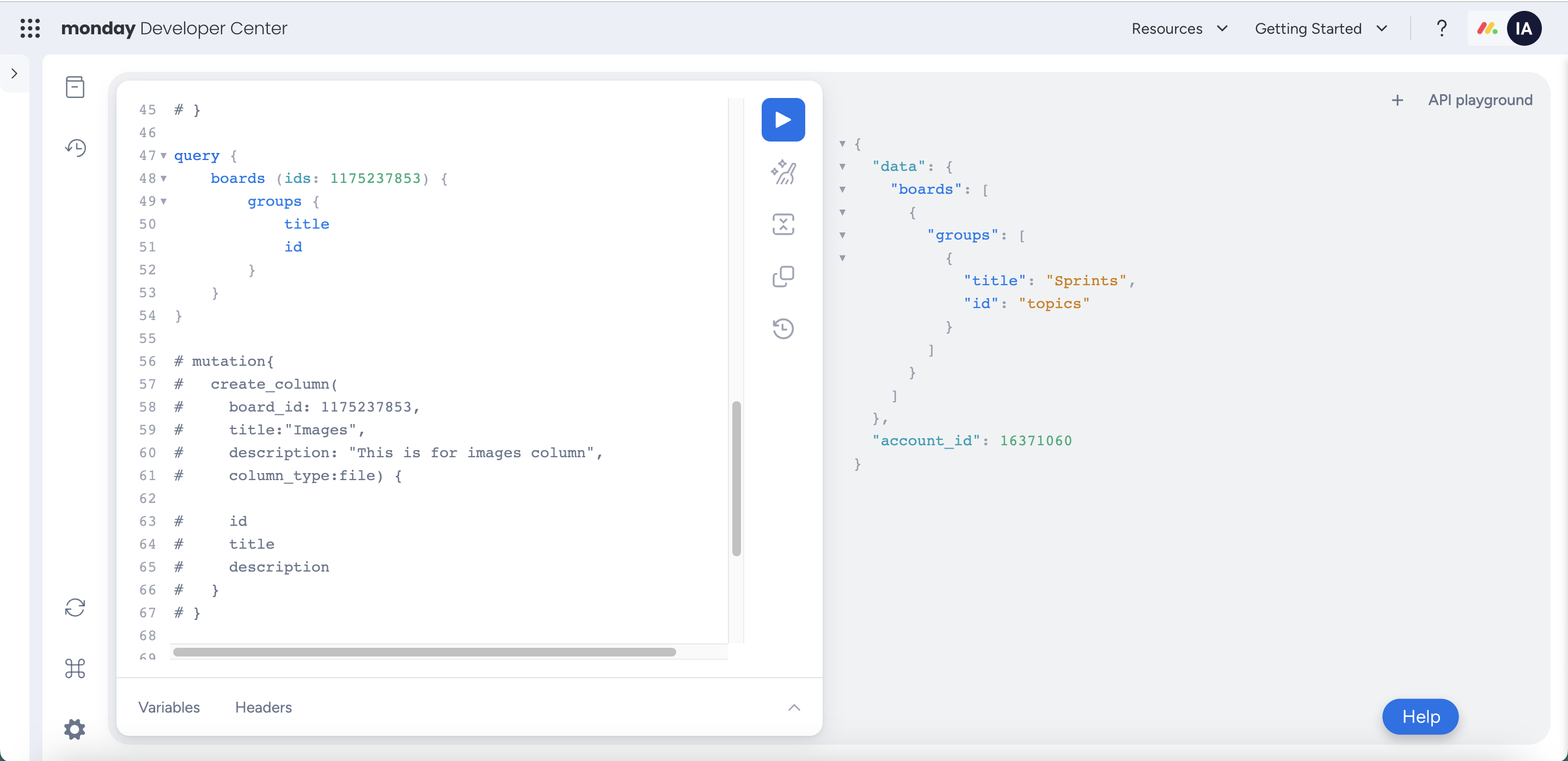The width and height of the screenshot is (1568, 761).
Task: Open the Getting Started dropdown
Action: tap(1320, 29)
